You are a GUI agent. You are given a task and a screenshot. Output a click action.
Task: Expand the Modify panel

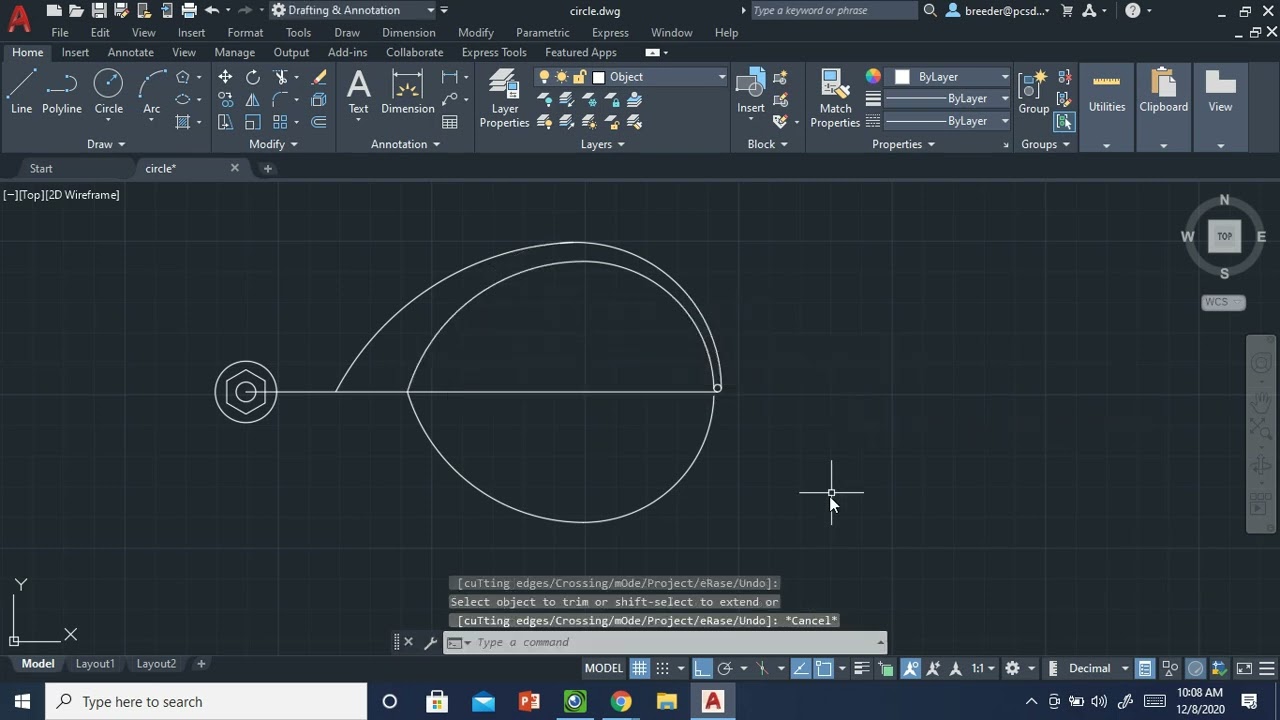coord(273,144)
